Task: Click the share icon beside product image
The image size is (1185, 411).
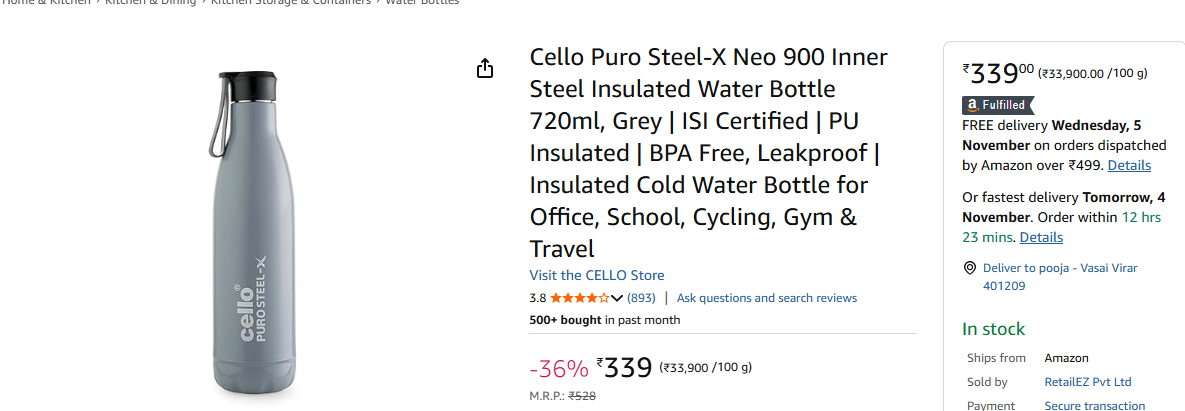Action: pyautogui.click(x=485, y=68)
